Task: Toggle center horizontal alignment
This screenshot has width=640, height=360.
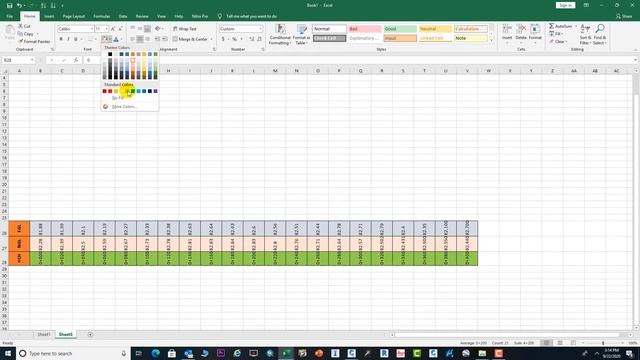Action: pyautogui.click(x=140, y=39)
